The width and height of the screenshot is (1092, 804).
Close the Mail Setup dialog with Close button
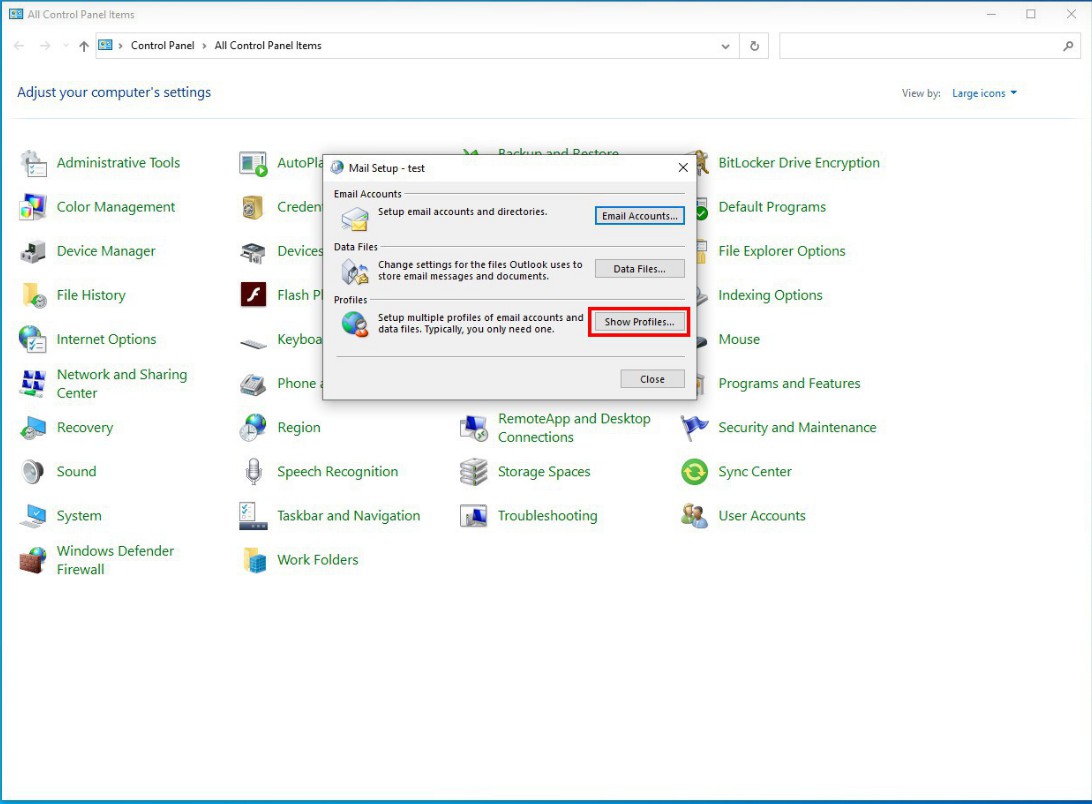(652, 379)
